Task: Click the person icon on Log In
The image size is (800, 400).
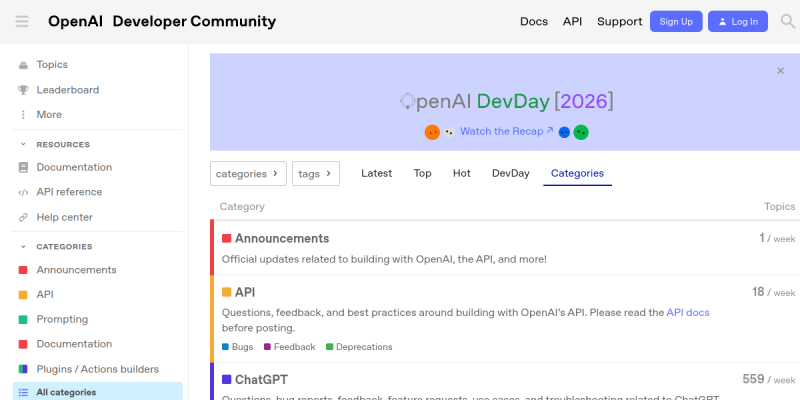Action: tap(722, 22)
